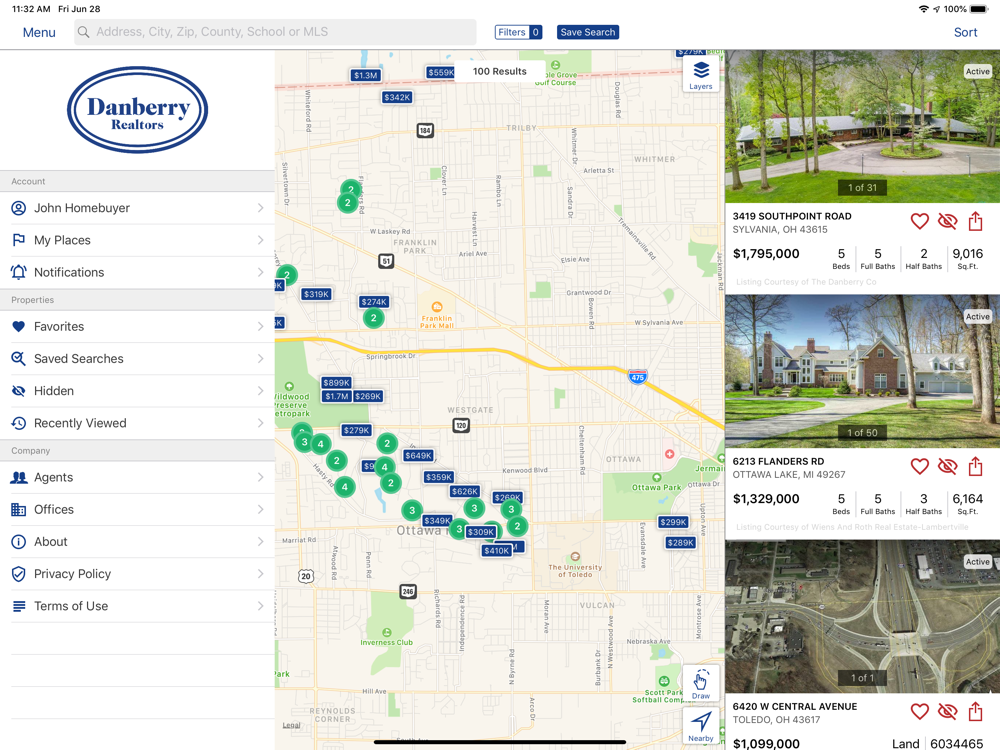Share the 3419 Southpoint Road listing
Viewport: 1000px width, 750px height.
click(975, 221)
